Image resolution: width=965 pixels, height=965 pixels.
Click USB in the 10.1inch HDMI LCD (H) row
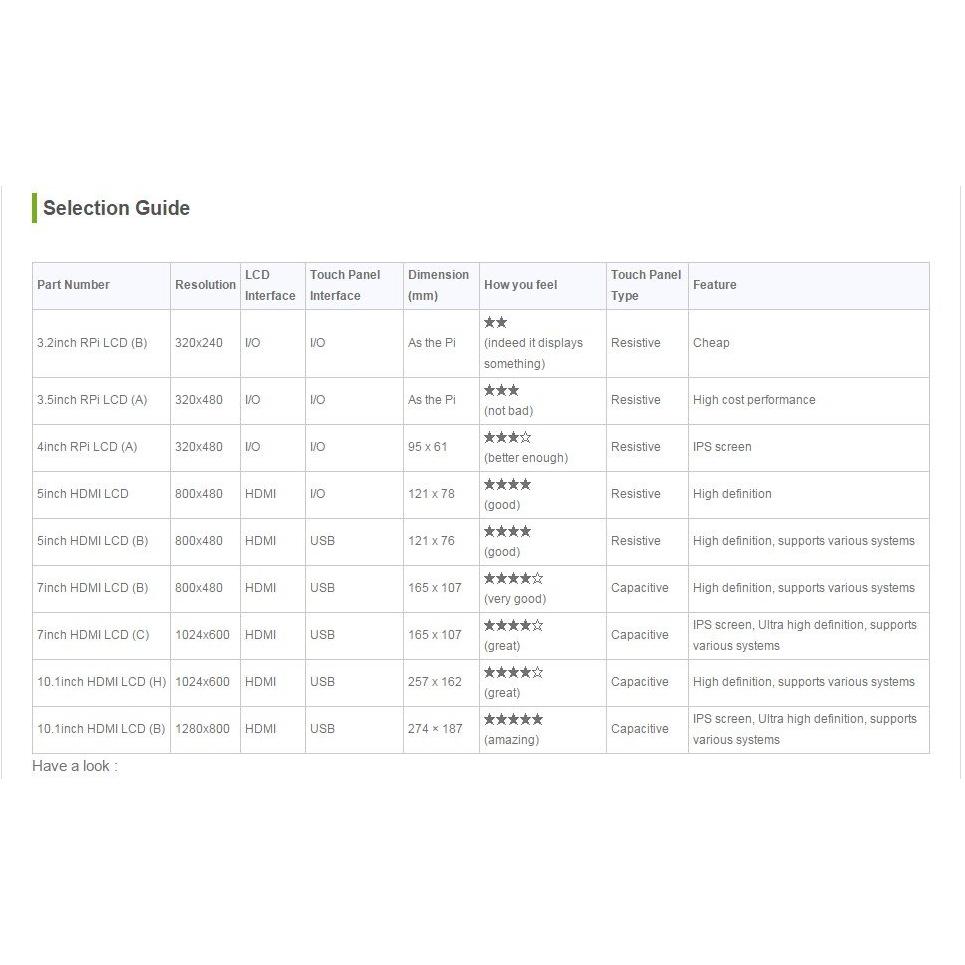pos(322,682)
